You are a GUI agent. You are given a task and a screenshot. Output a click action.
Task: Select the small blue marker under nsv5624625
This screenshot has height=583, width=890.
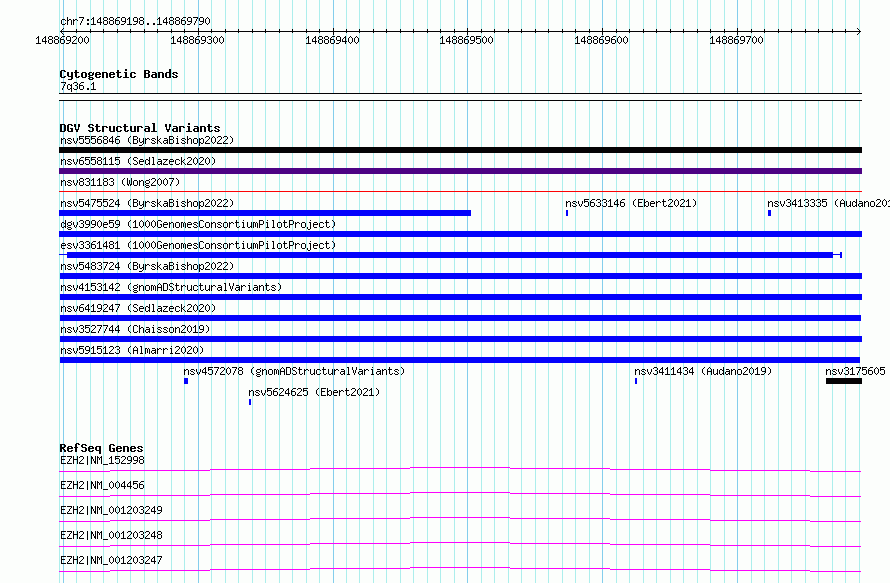[250, 402]
